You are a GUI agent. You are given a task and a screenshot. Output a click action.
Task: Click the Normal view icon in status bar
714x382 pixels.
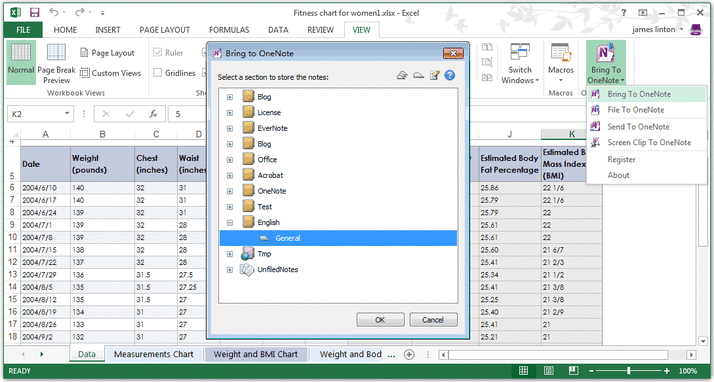click(524, 371)
